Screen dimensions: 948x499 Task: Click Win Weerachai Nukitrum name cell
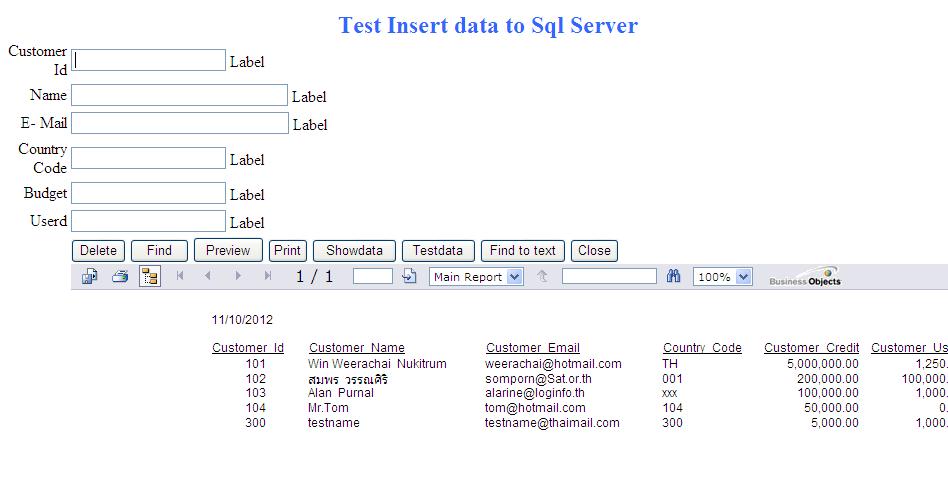tap(377, 364)
